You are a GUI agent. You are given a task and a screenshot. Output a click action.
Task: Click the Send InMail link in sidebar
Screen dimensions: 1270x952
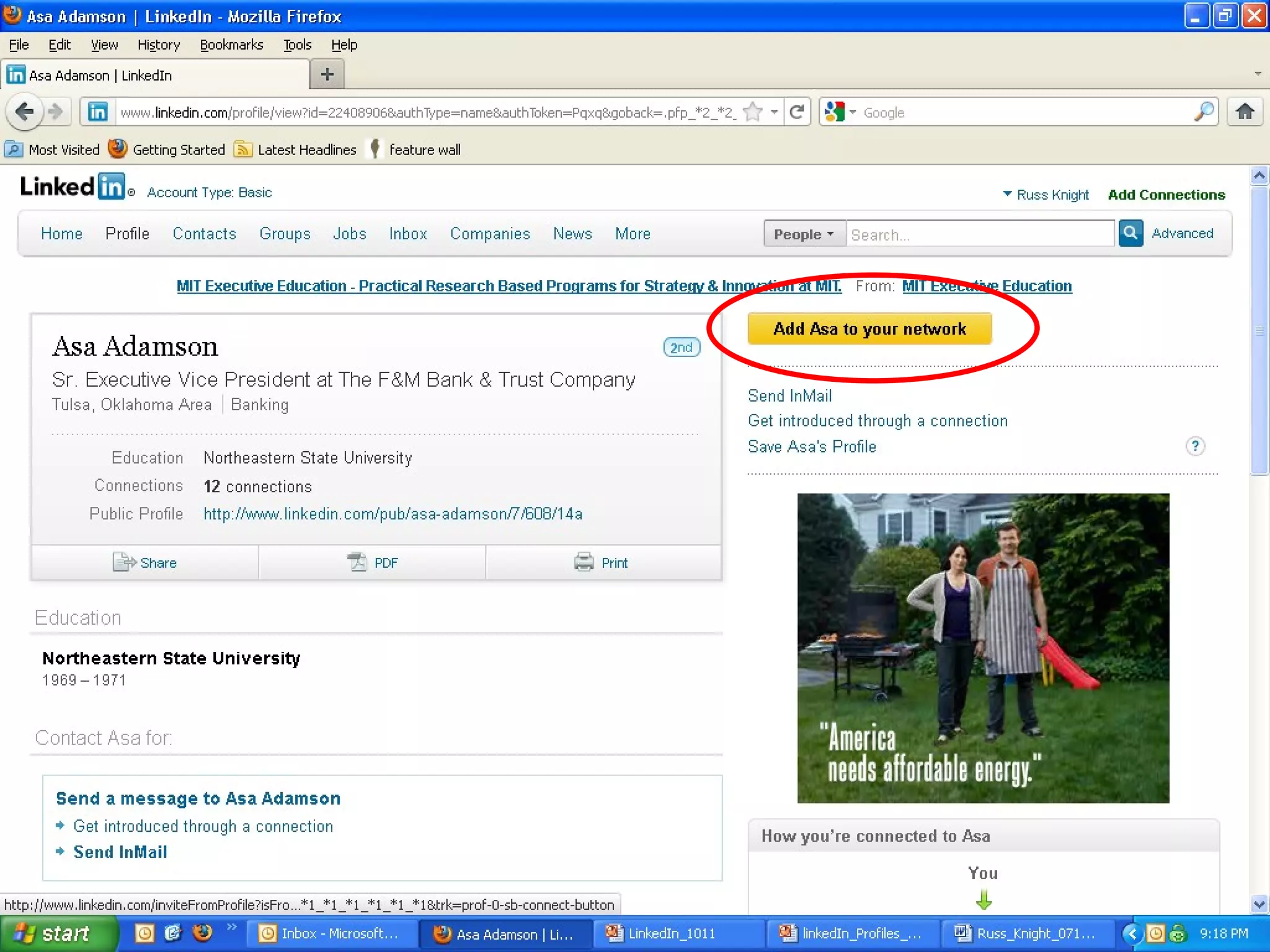[789, 395]
